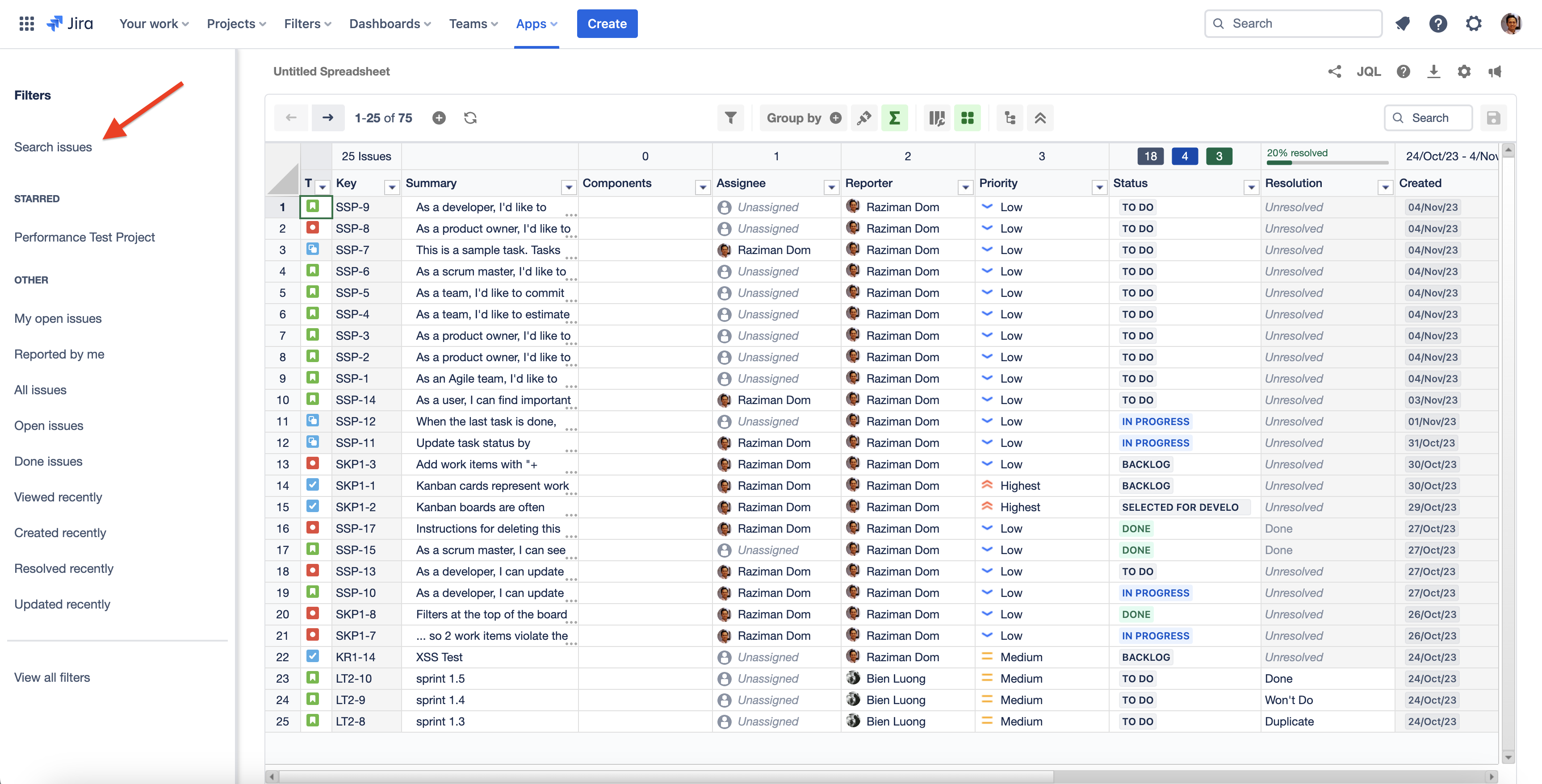Image resolution: width=1542 pixels, height=784 pixels.
Task: Open the Priority column filter dropdown
Action: pyautogui.click(x=1099, y=188)
